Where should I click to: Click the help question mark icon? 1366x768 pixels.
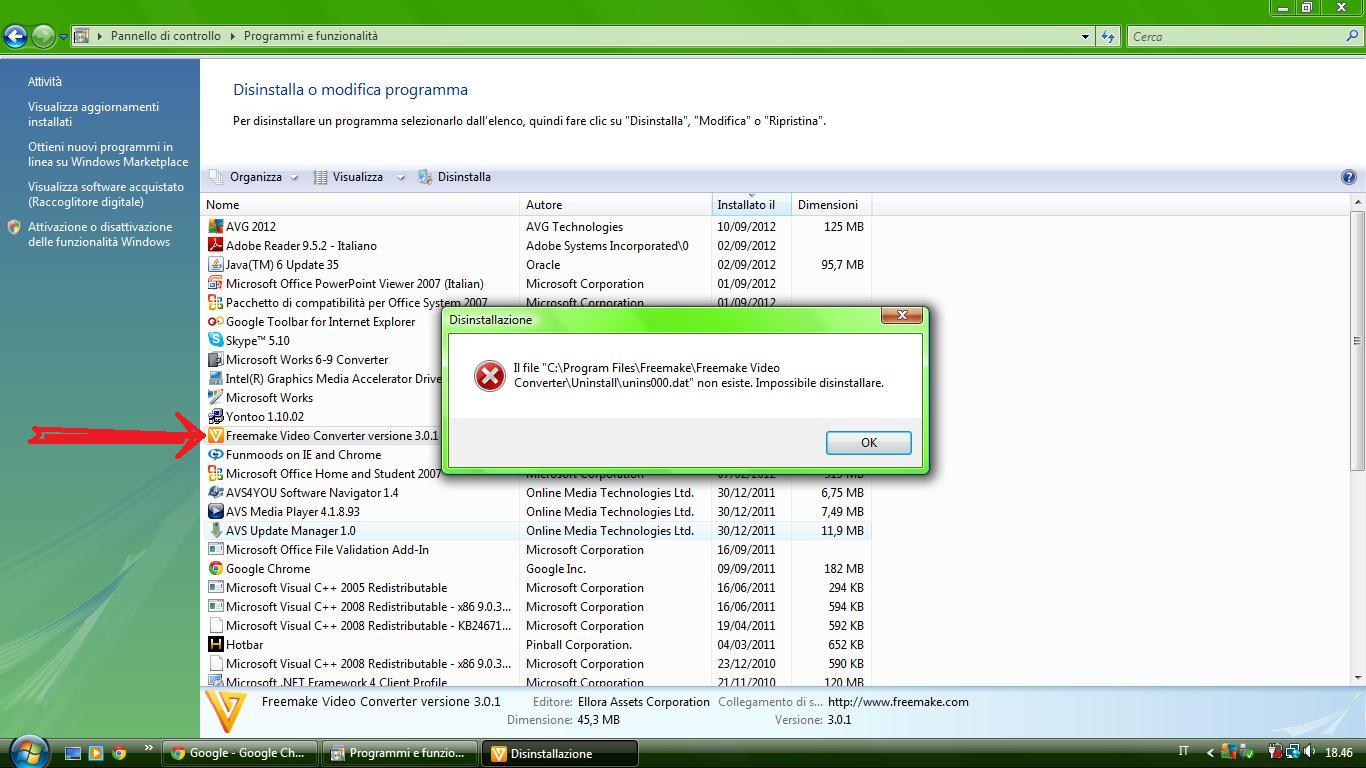click(x=1348, y=177)
